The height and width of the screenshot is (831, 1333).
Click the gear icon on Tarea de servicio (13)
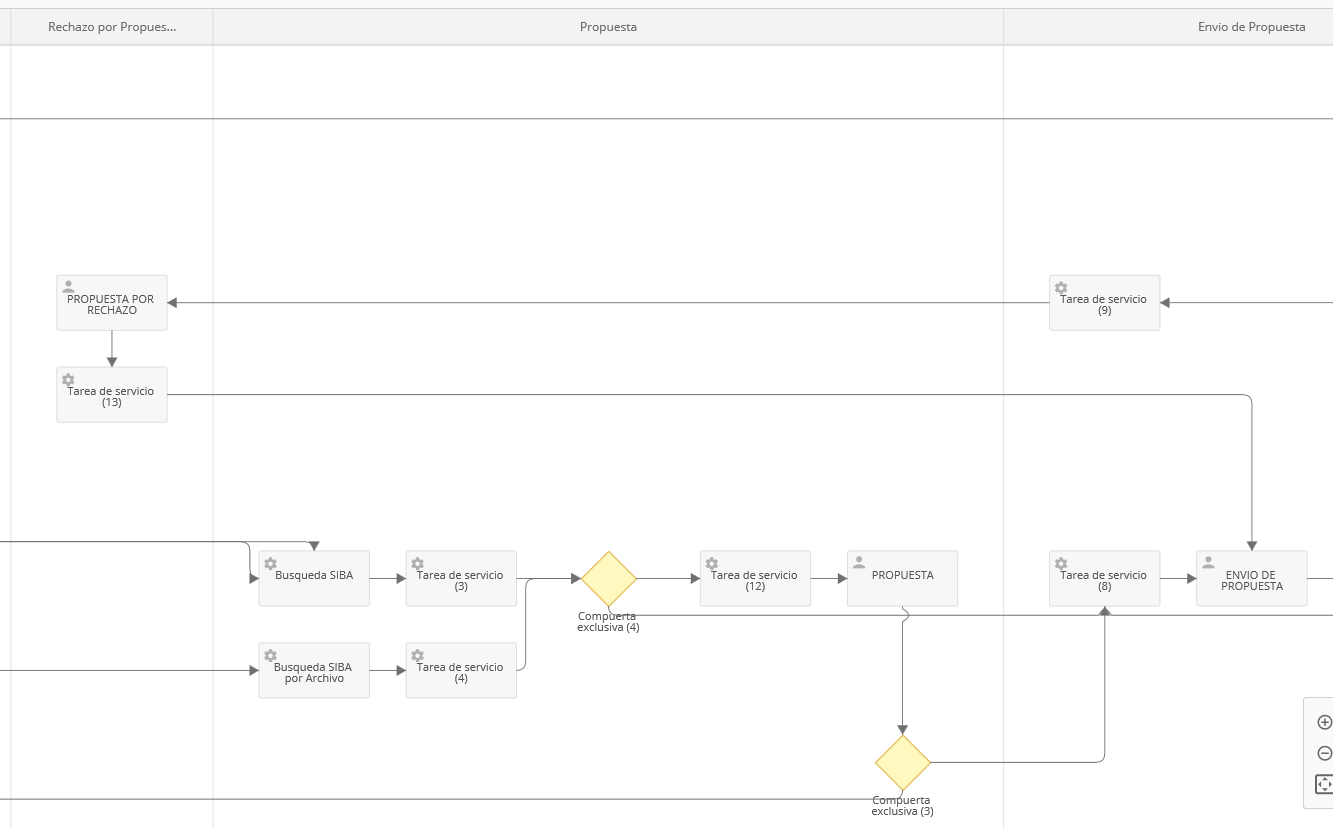69,380
